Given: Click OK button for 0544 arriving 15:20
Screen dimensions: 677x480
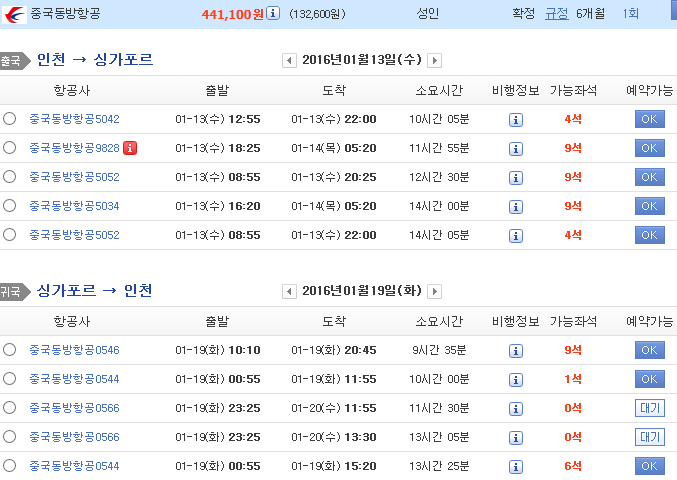Looking at the screenshot, I should tap(649, 466).
